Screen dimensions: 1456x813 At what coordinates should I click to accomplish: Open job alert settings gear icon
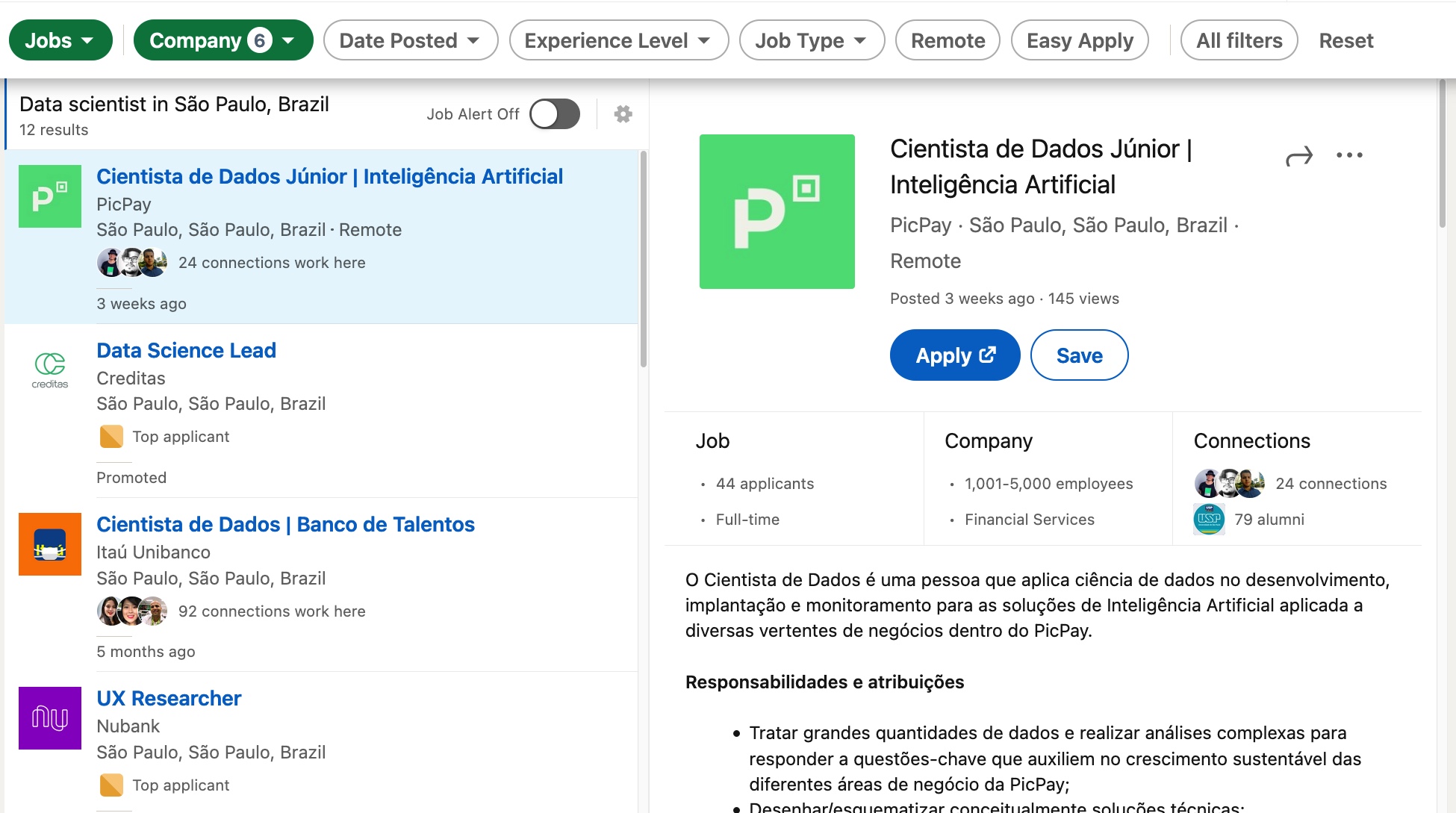pos(623,114)
